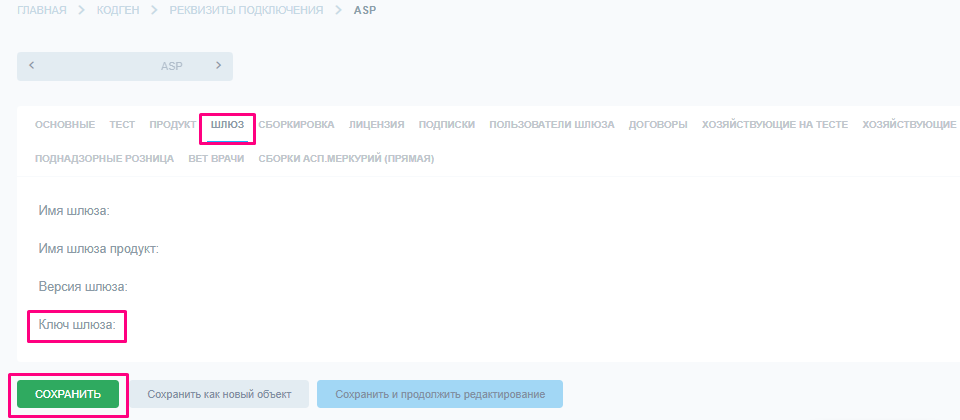Open ХОЗЯЙСТВУЮЩИЕ НА ТЕСТЕ tab

[775, 124]
